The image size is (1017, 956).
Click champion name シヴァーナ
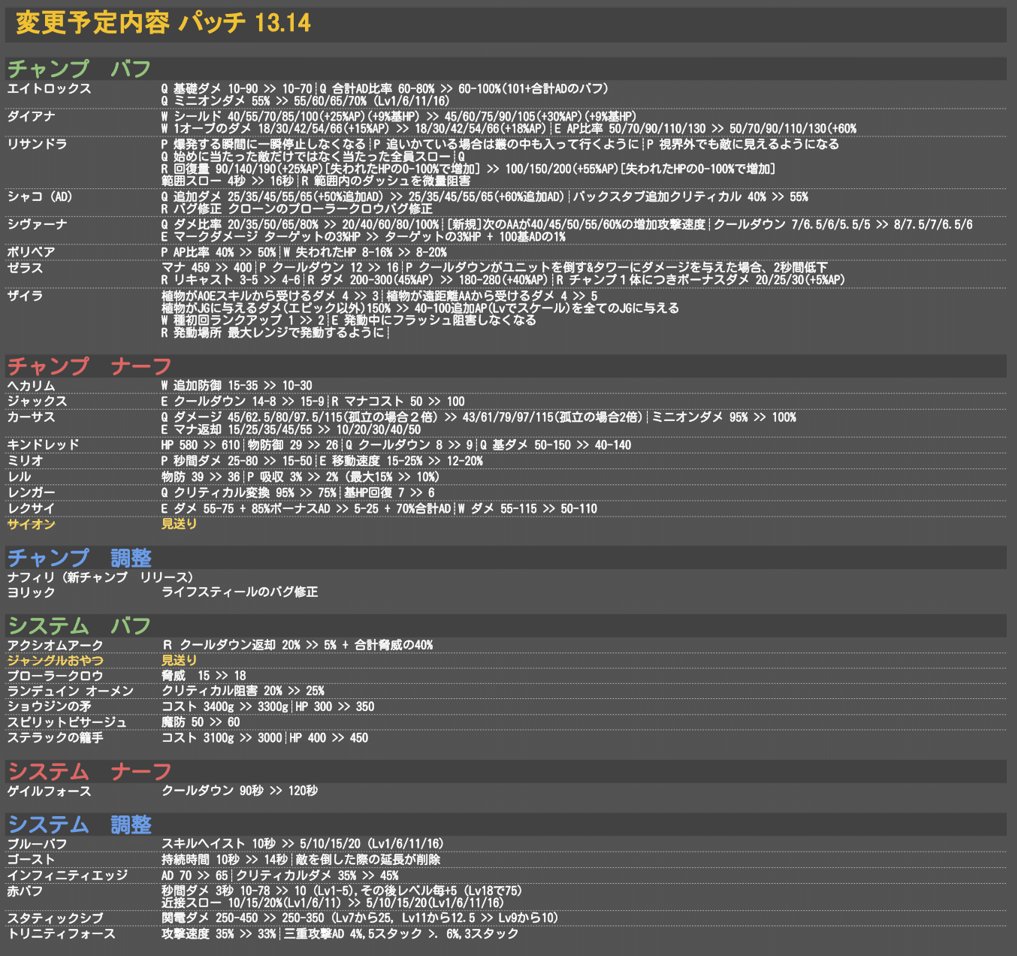click(37, 224)
